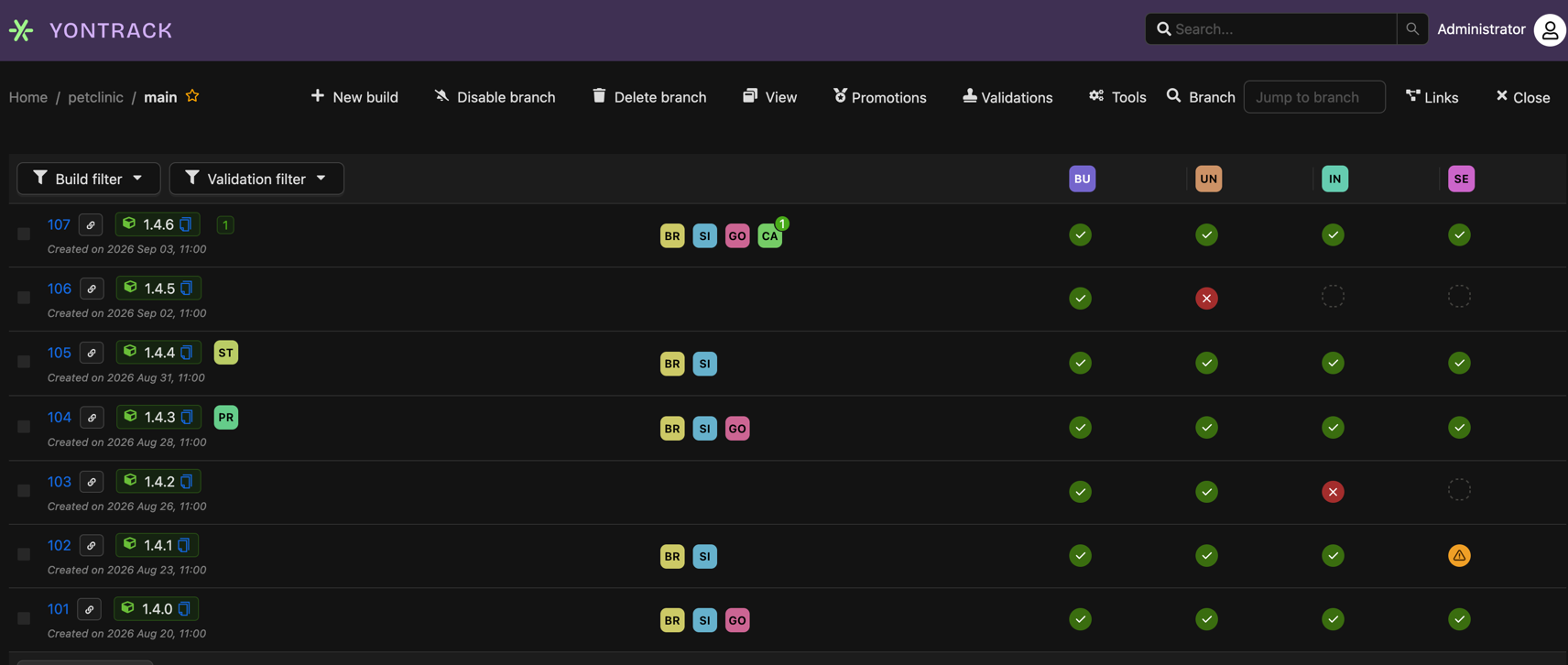Viewport: 1568px width, 665px height.
Task: Open the Build filter dropdown
Action: (89, 179)
